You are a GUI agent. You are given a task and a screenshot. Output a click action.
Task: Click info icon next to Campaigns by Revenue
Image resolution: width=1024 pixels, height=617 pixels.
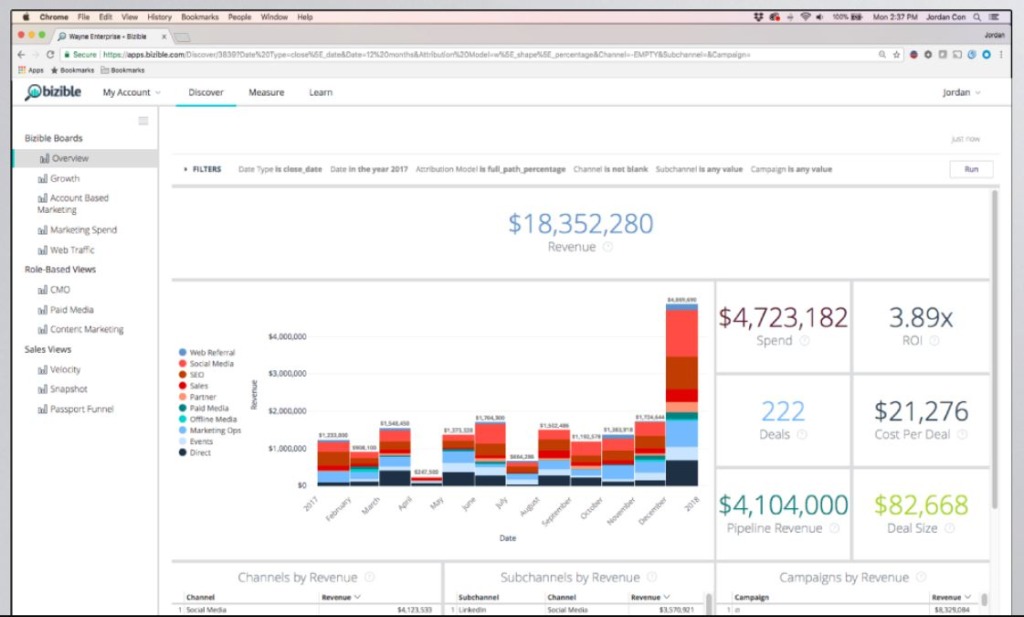click(x=921, y=577)
